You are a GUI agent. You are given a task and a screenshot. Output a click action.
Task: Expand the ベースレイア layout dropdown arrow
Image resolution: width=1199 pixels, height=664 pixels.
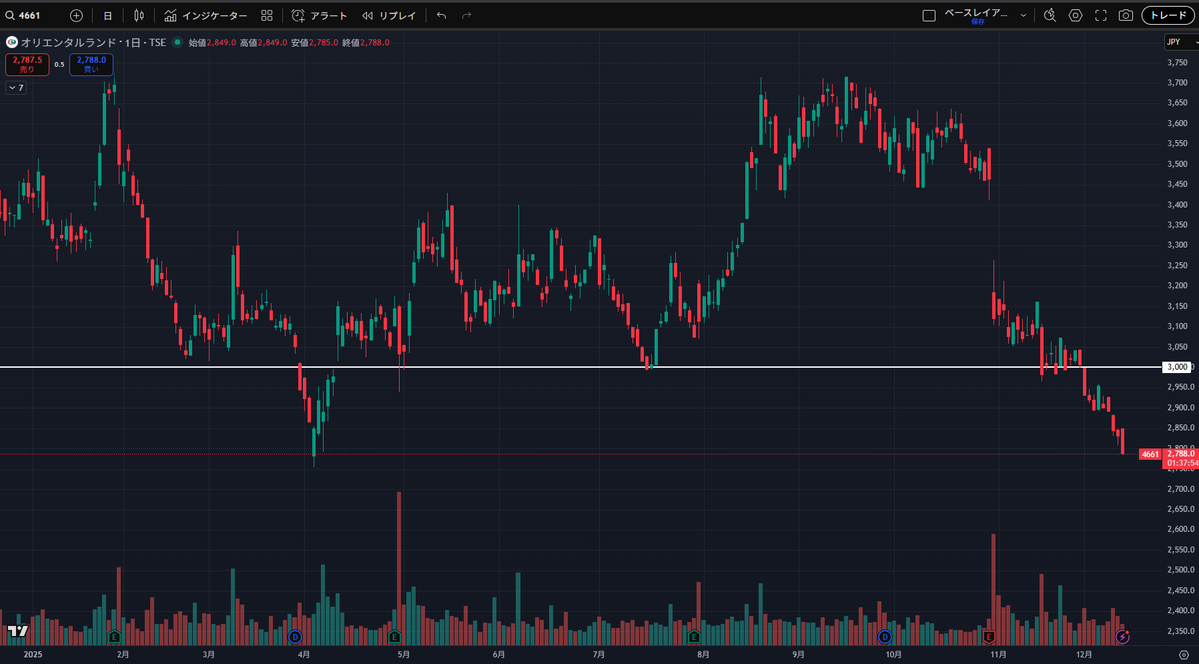(x=1023, y=16)
